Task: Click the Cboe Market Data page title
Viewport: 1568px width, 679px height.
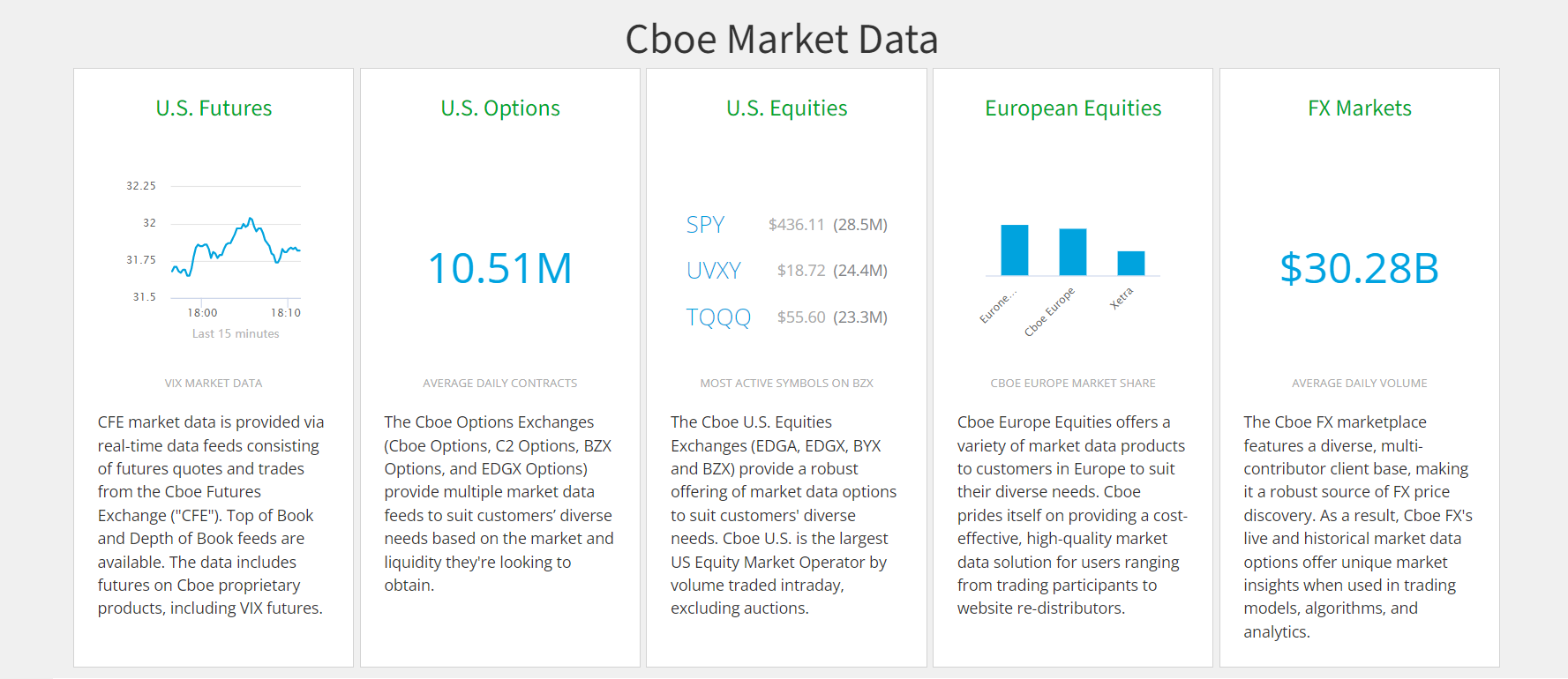Action: (x=782, y=40)
